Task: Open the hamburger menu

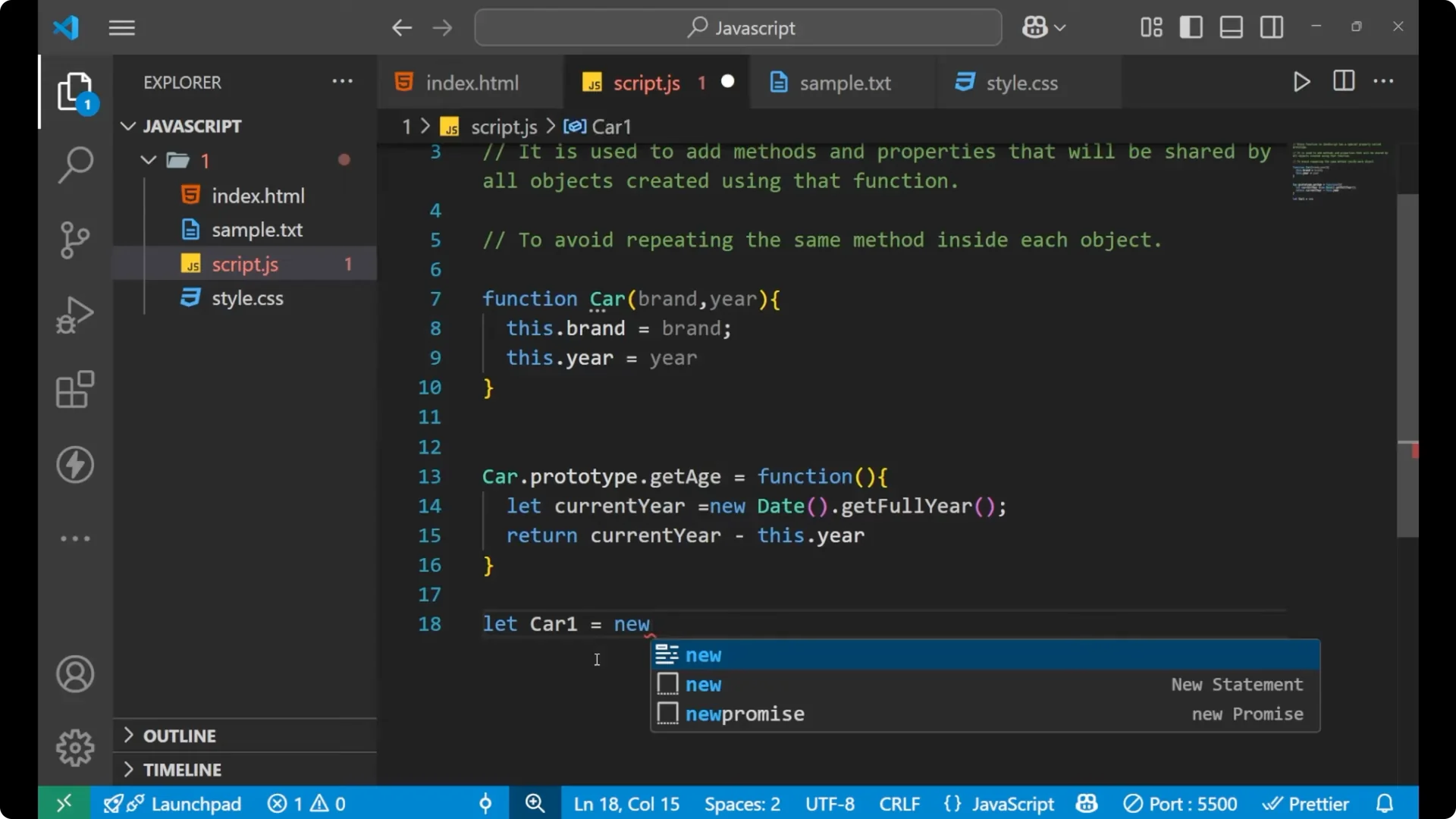Action: pos(121,27)
